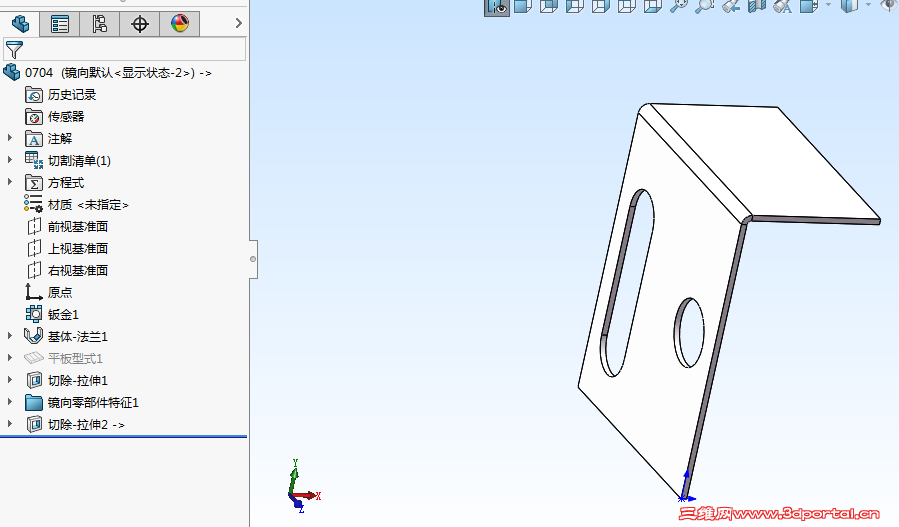899x527 pixels.
Task: Show more manager tabs with right arrow
Action: coord(239,24)
